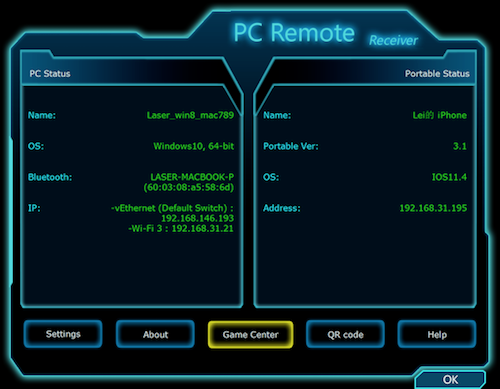Click the Receiver subtitle text
500x389 pixels.
[393, 40]
